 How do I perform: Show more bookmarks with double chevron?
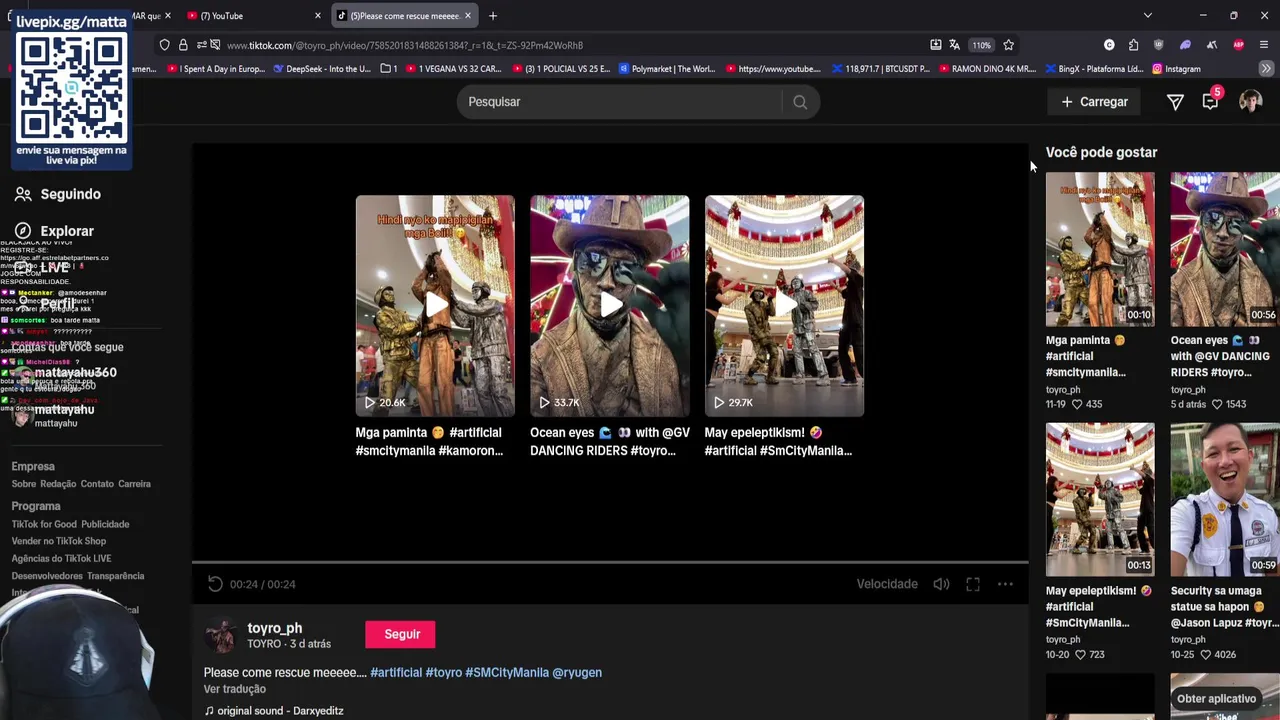1266,69
